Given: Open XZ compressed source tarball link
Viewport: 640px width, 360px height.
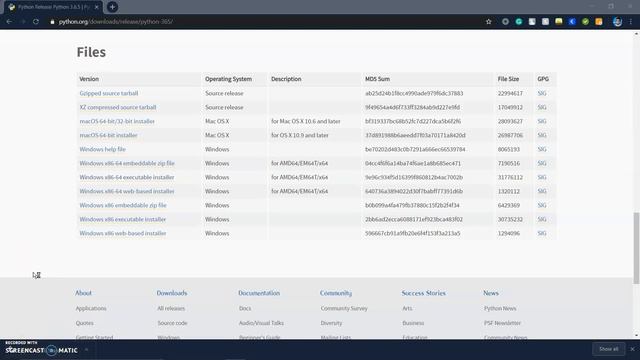Looking at the screenshot, I should [118, 107].
